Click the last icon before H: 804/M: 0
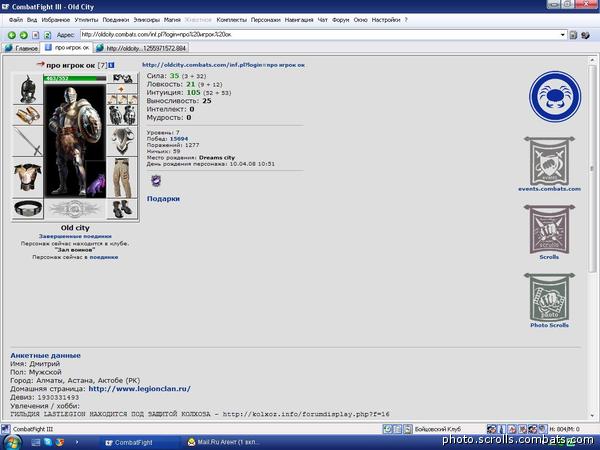600x450 pixels. click(543, 429)
